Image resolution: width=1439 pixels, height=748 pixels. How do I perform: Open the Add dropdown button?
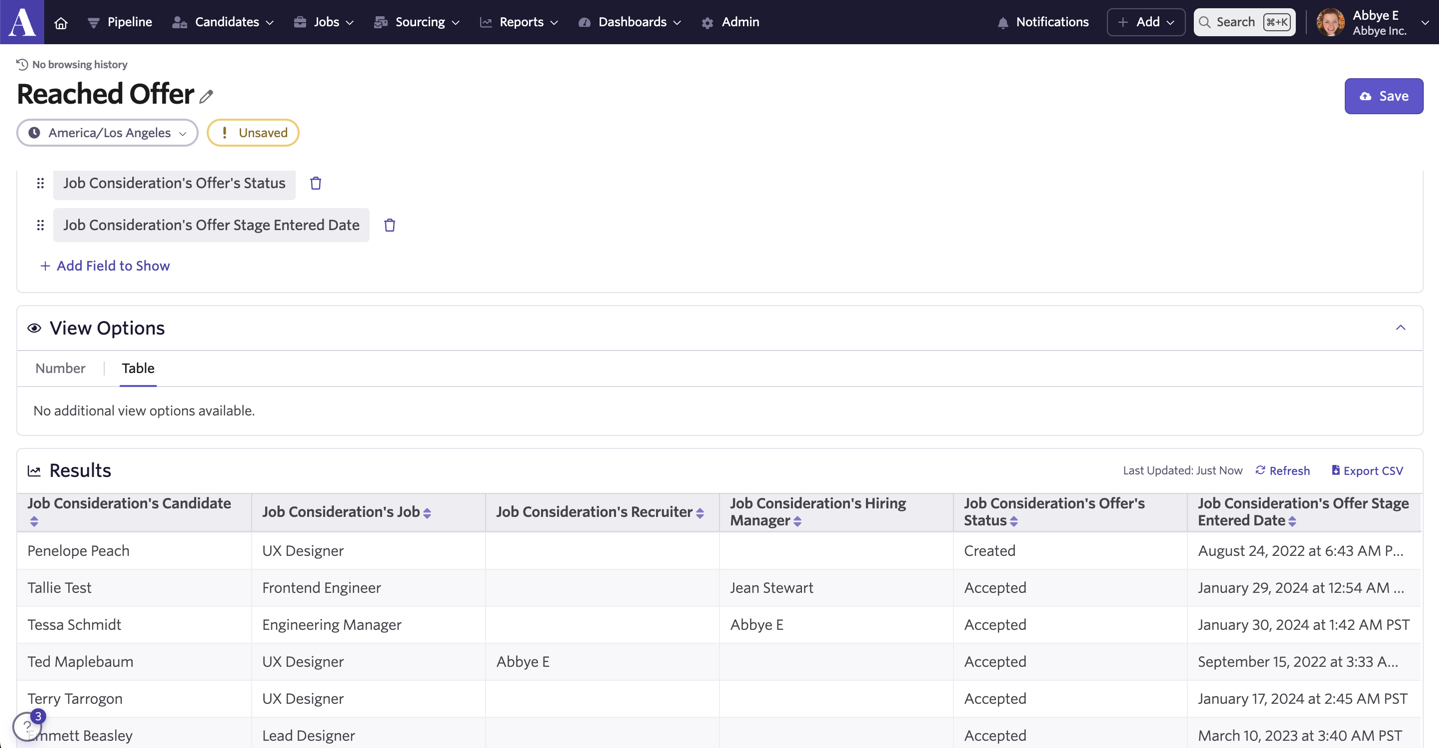1146,22
